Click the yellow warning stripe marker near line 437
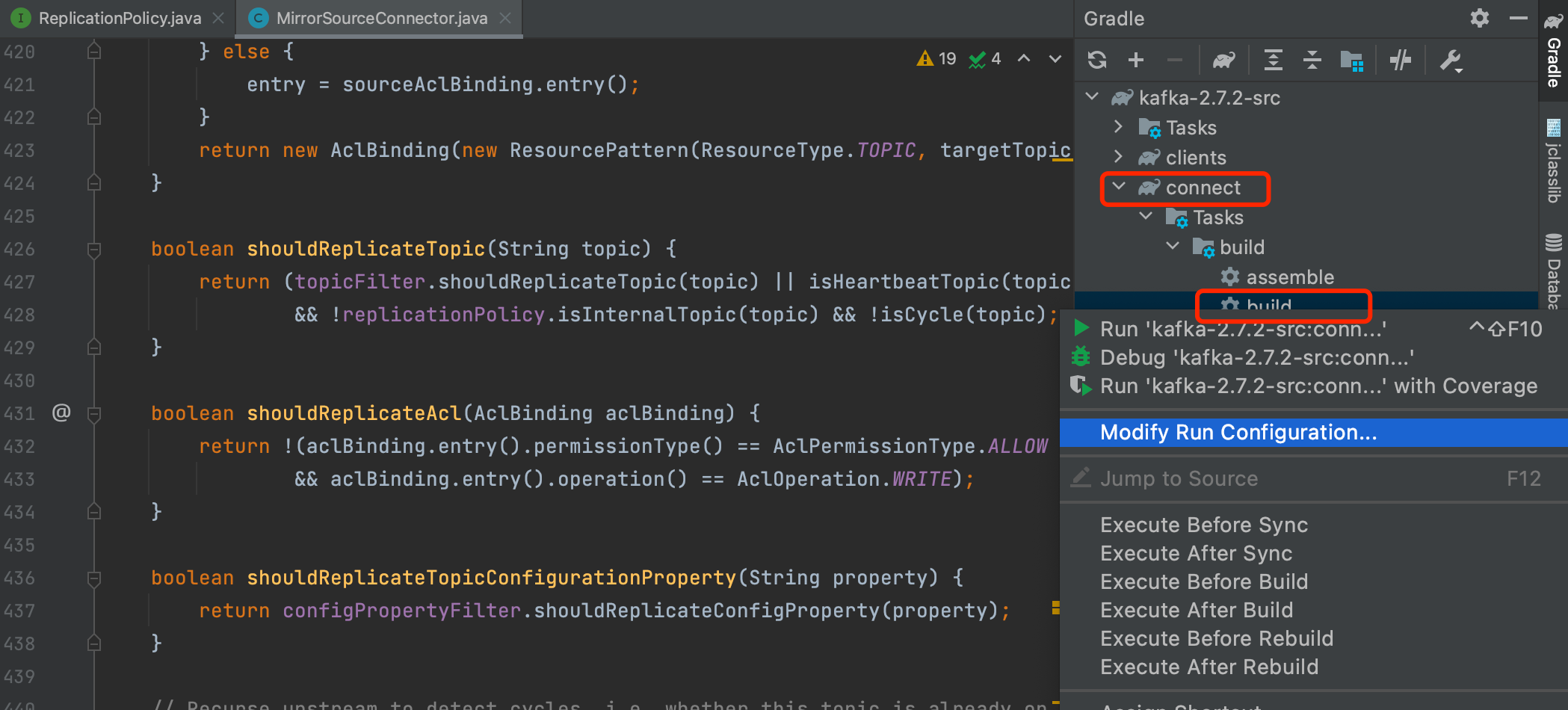This screenshot has height=710, width=1568. tap(1055, 607)
